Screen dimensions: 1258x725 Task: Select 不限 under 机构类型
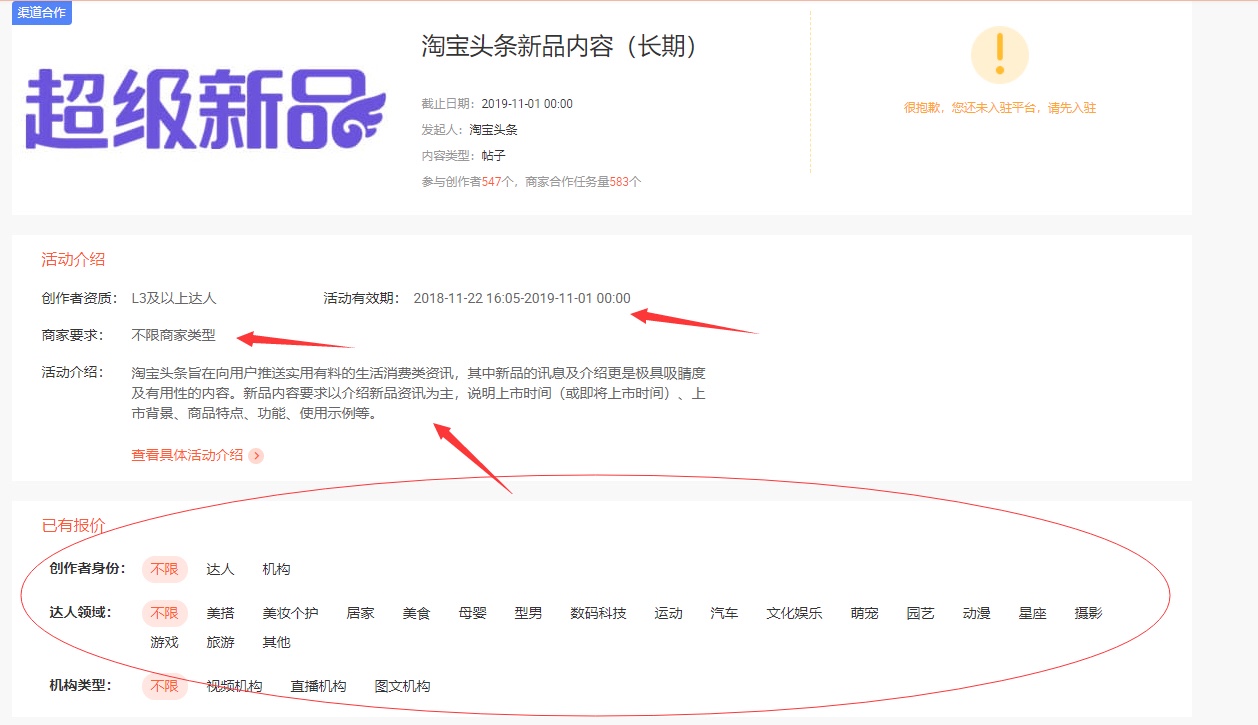[x=164, y=686]
